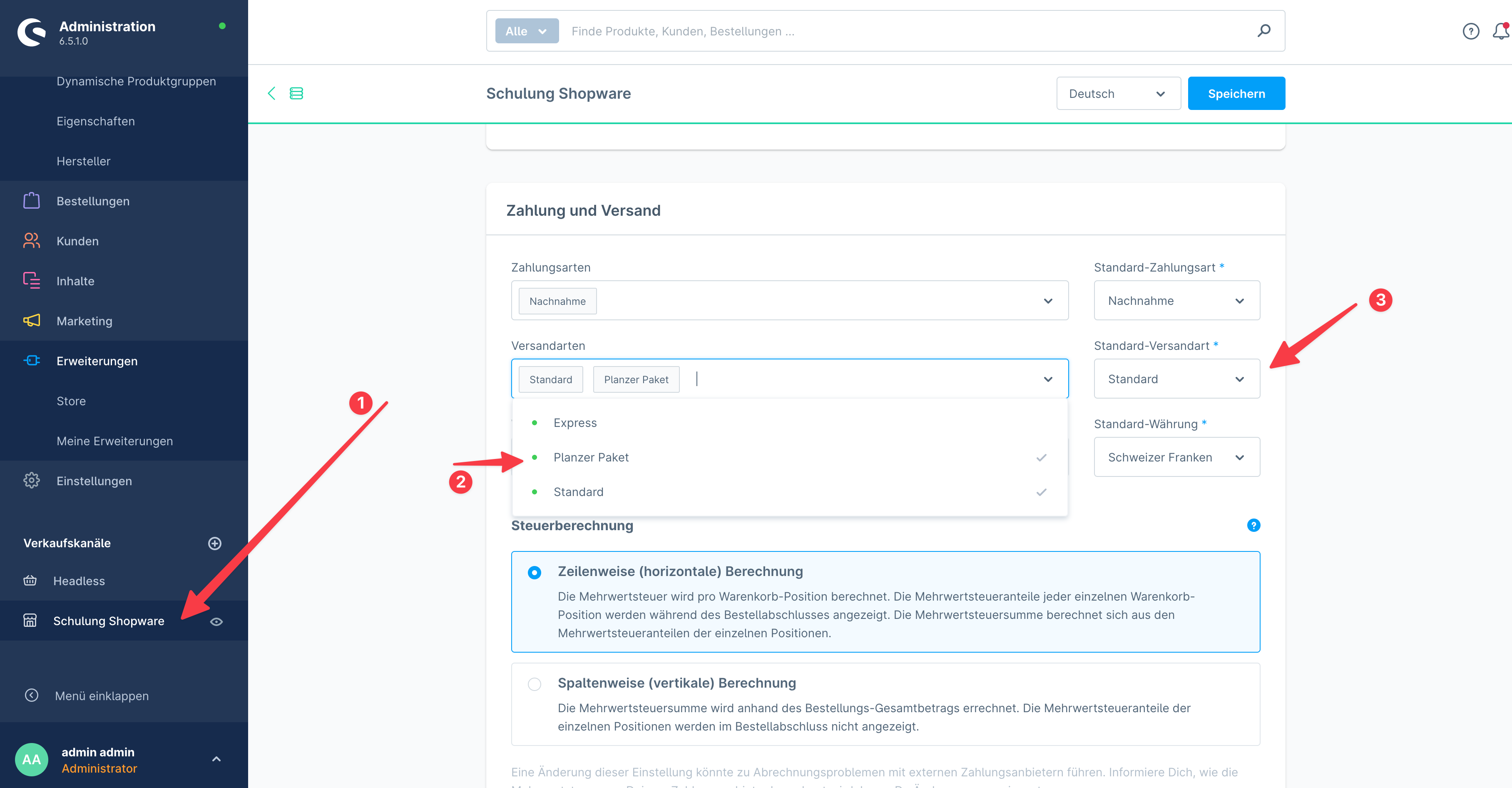Image resolution: width=1512 pixels, height=788 pixels.
Task: Toggle visibility eye for Schulung Shopware channel
Action: 216,621
